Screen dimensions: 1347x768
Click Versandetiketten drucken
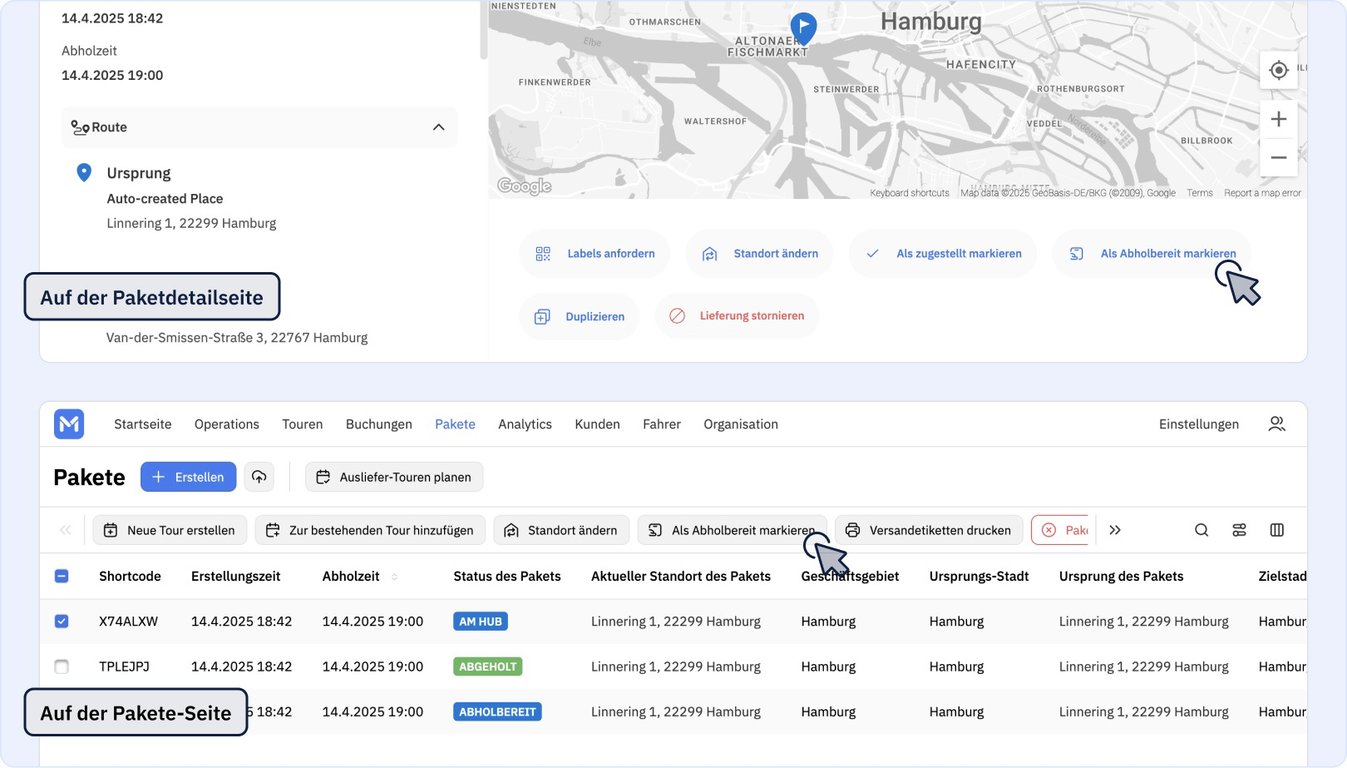(x=929, y=530)
